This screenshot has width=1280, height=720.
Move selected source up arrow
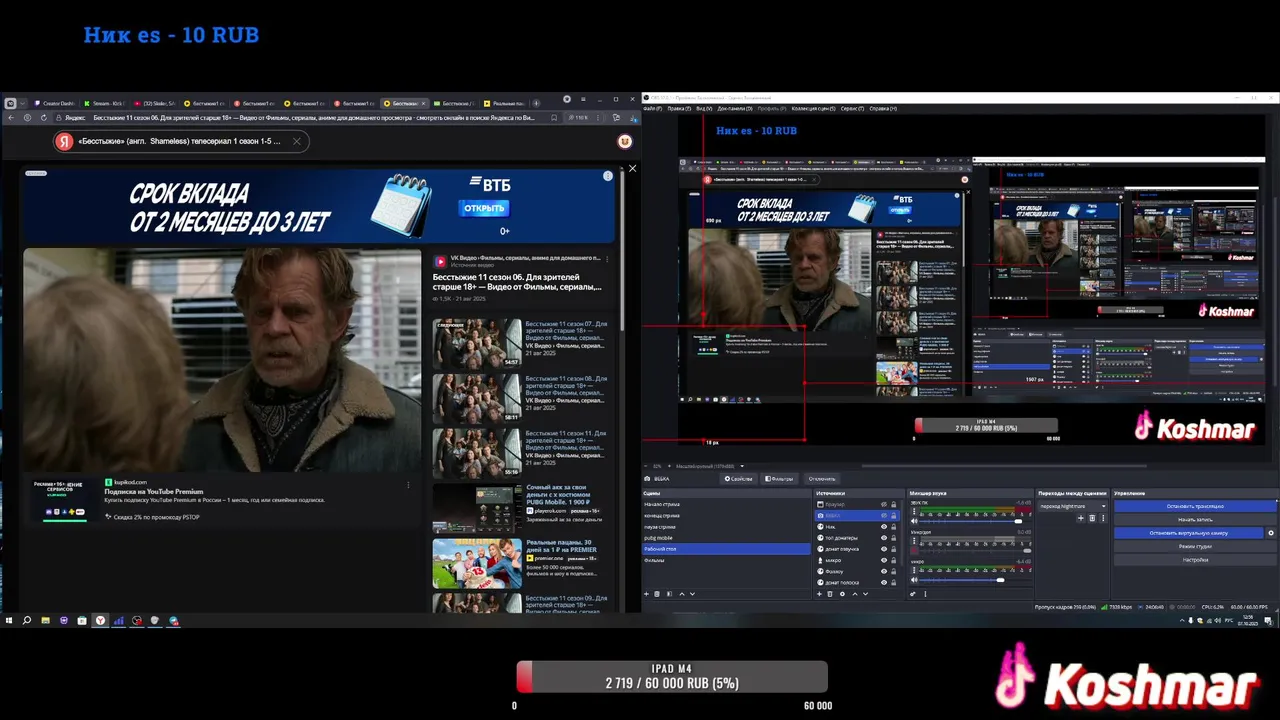855,594
